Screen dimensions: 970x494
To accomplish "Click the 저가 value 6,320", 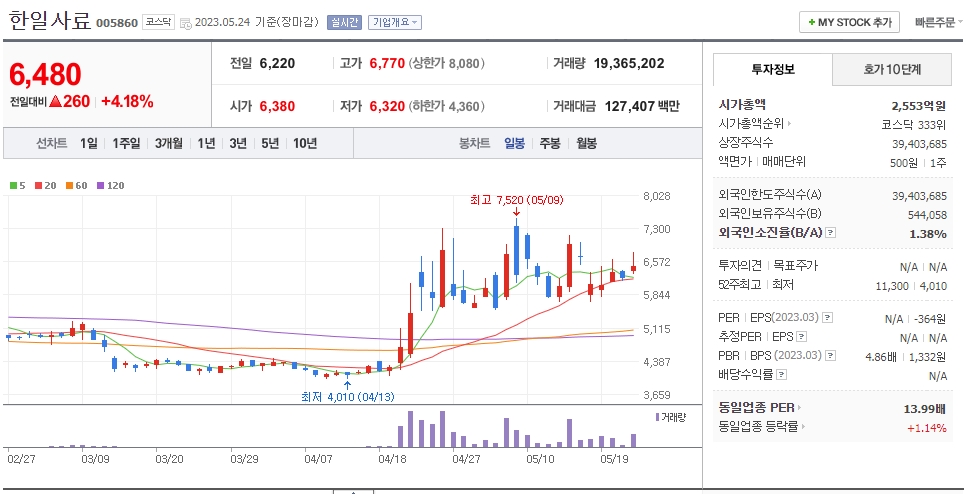I will [387, 106].
